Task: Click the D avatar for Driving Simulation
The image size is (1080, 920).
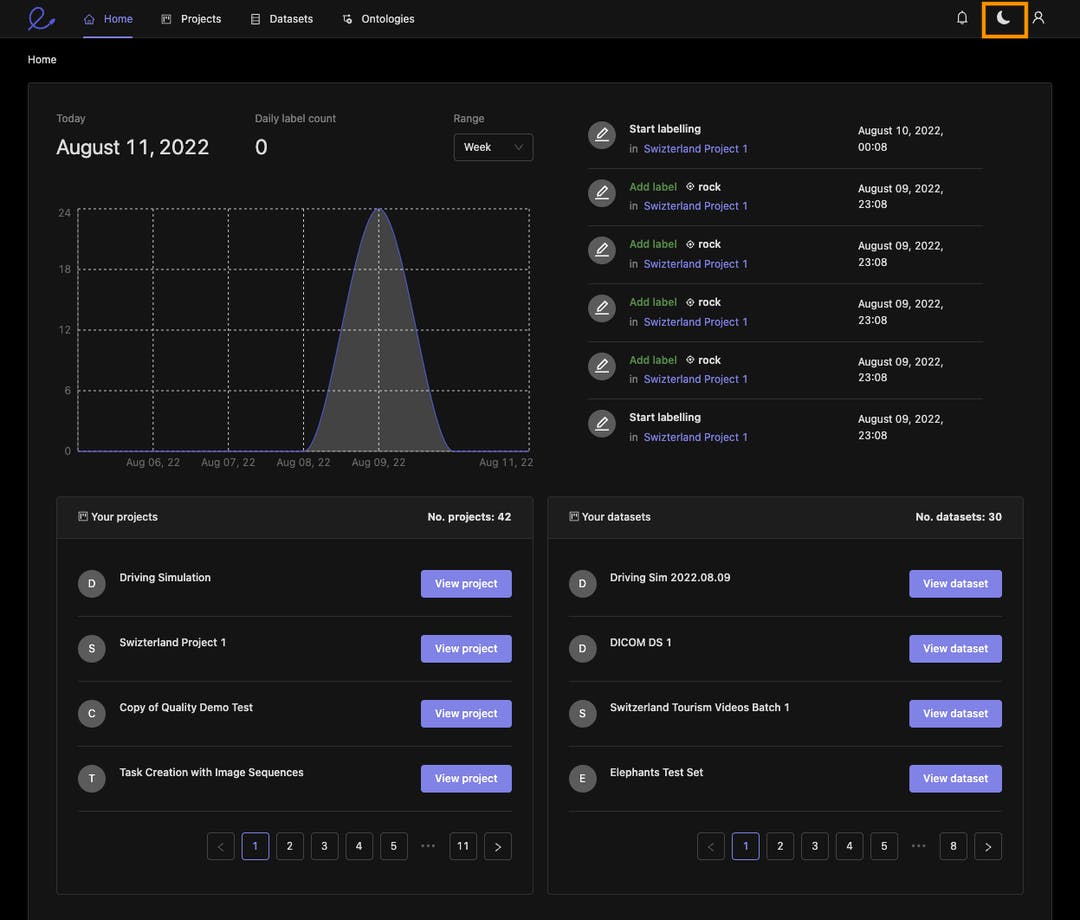Action: pyautogui.click(x=92, y=584)
